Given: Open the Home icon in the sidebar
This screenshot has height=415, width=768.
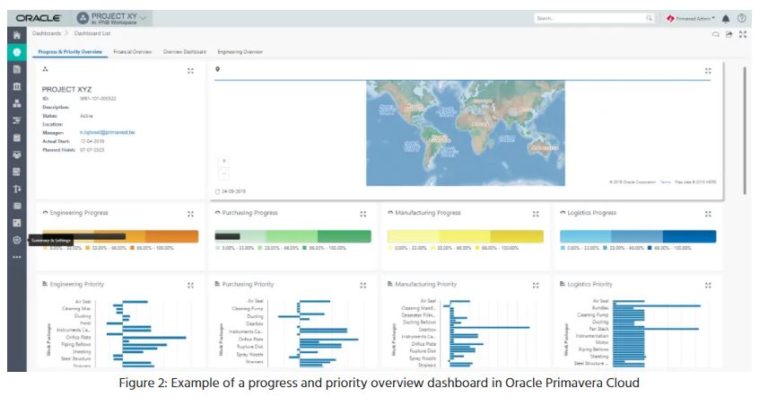Looking at the screenshot, I should [17, 35].
